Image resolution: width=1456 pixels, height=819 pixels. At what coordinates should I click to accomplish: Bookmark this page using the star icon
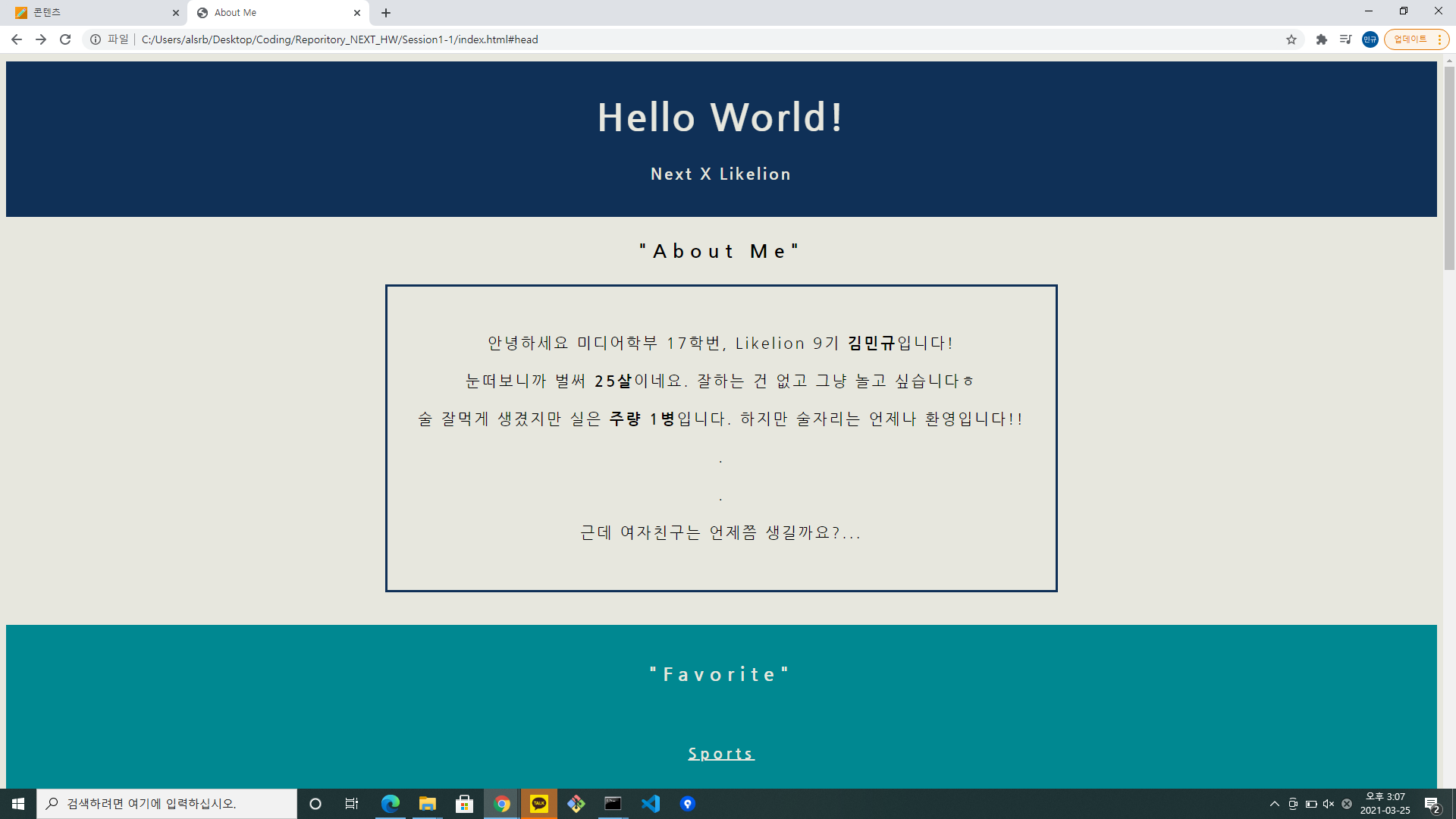(1291, 39)
